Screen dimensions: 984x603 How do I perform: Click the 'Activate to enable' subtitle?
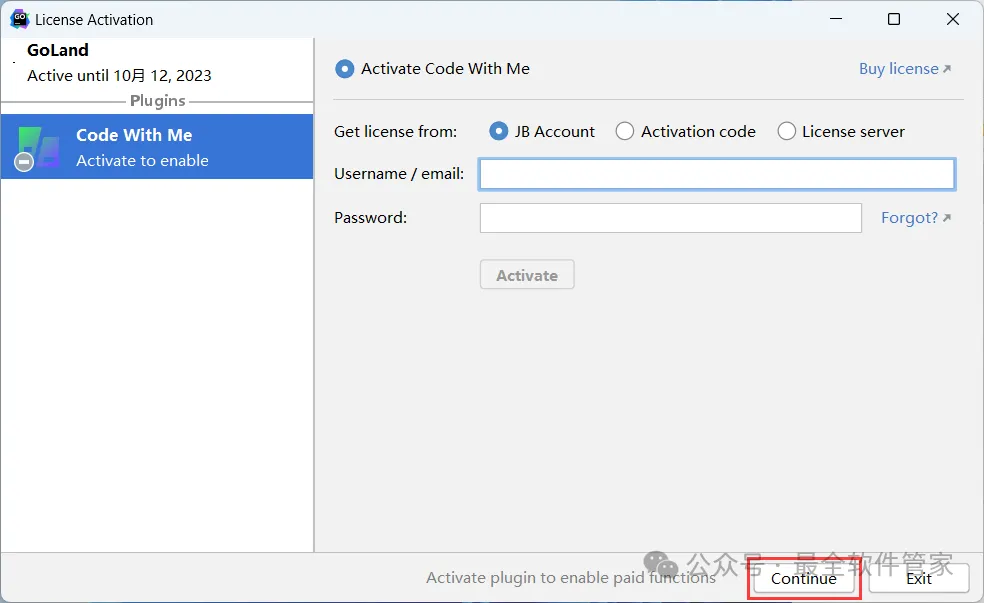click(x=142, y=161)
